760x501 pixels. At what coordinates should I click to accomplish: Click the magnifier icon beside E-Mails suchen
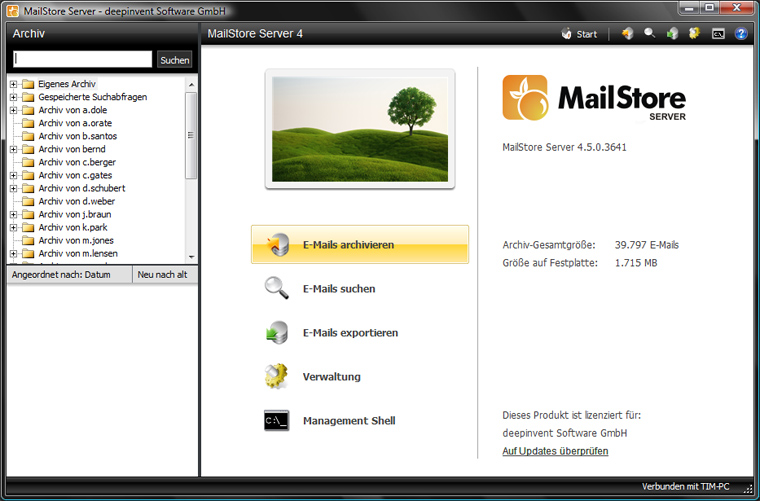[277, 288]
